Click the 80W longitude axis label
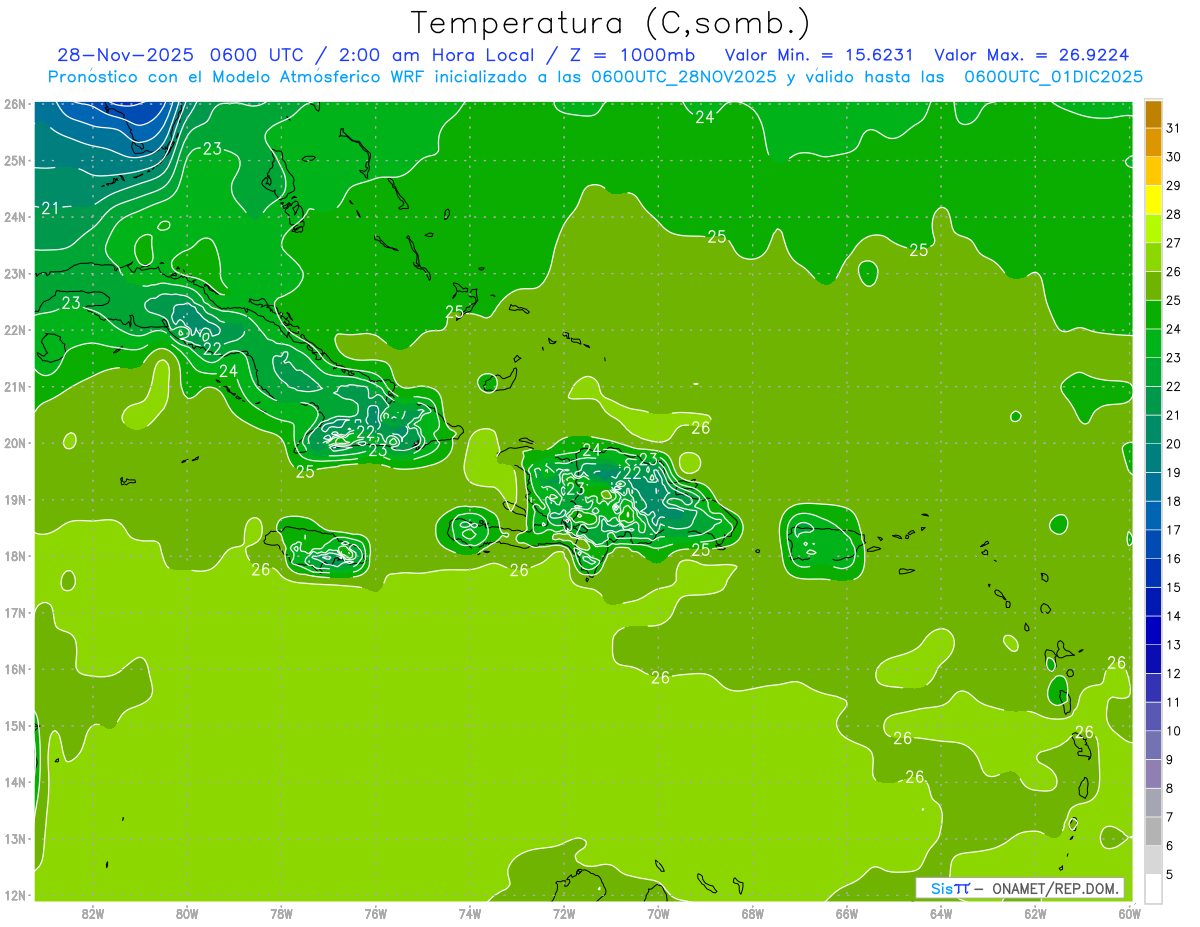Screen dimensions: 1200x927 [187, 913]
